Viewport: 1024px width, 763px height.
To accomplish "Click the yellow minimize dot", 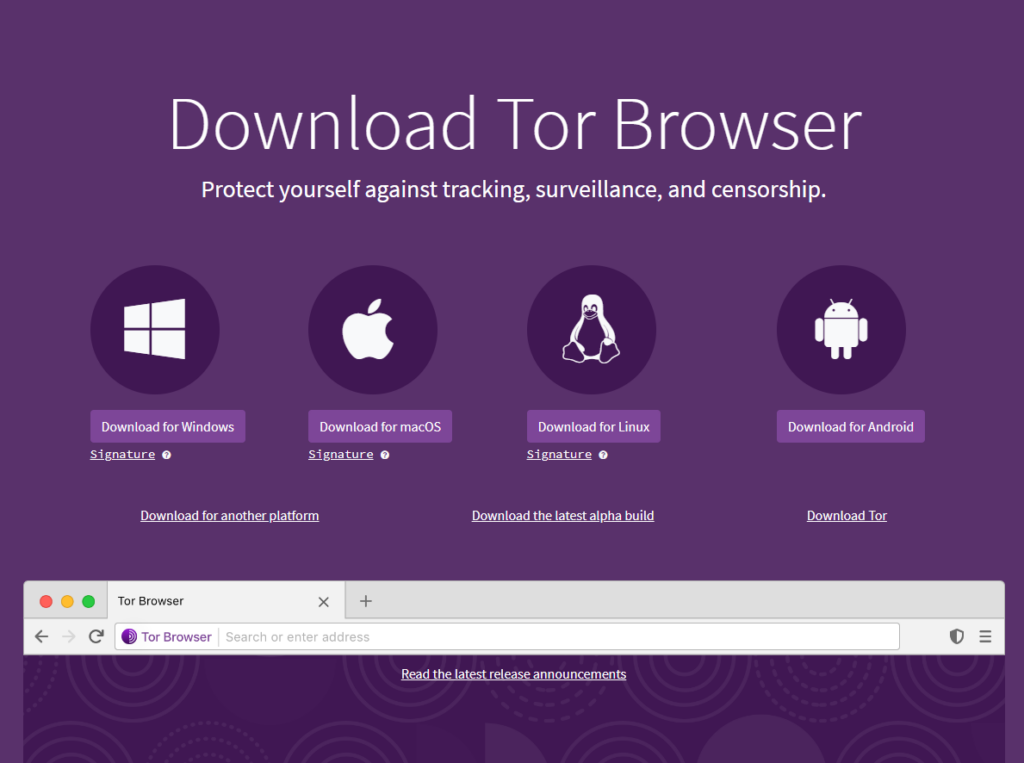I will click(67, 601).
